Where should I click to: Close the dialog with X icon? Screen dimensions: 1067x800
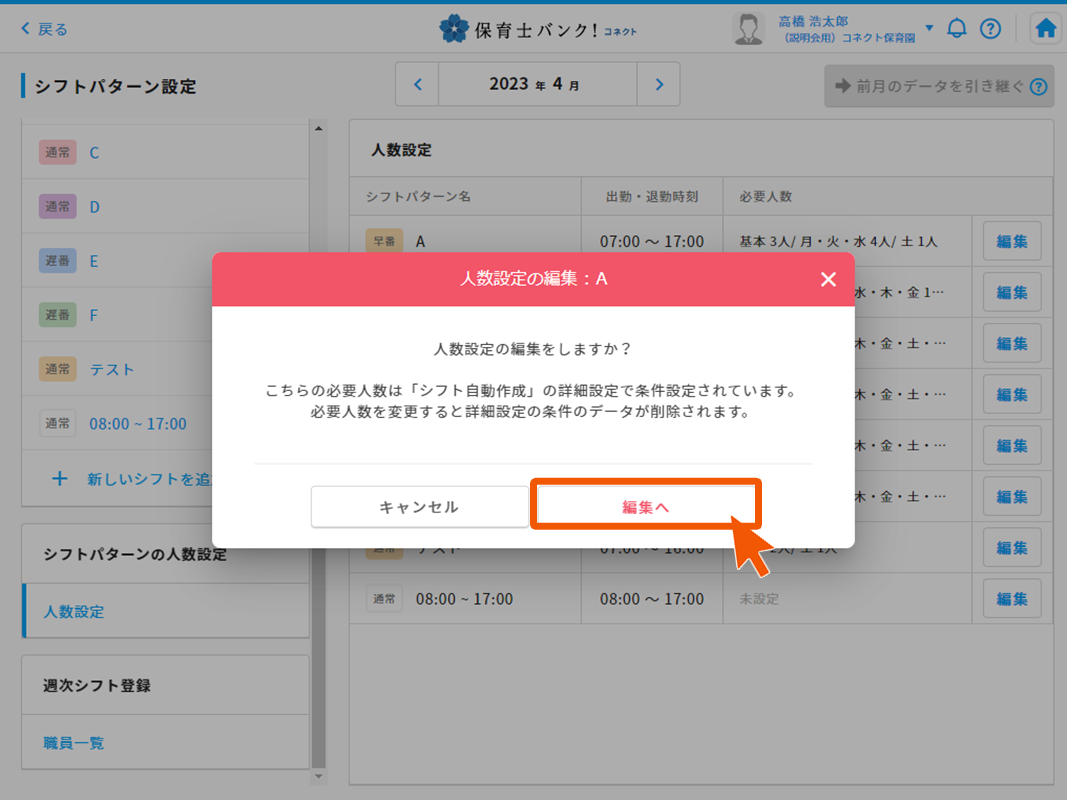point(828,280)
